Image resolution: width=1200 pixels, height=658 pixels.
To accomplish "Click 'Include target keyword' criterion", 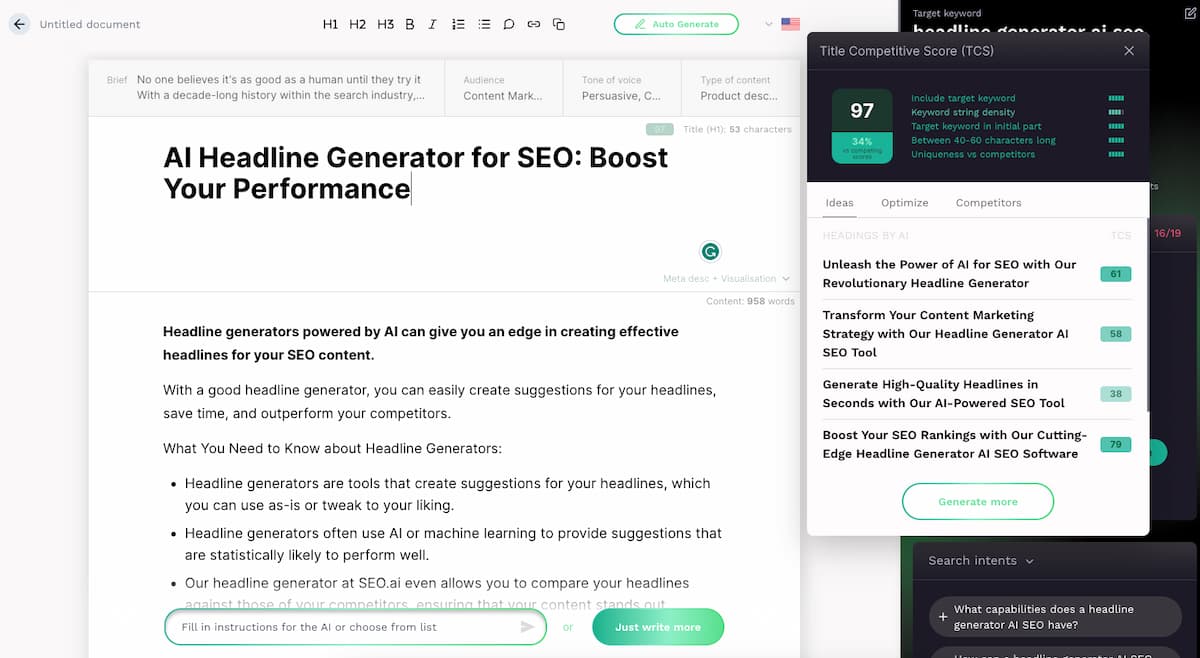I will coord(963,98).
